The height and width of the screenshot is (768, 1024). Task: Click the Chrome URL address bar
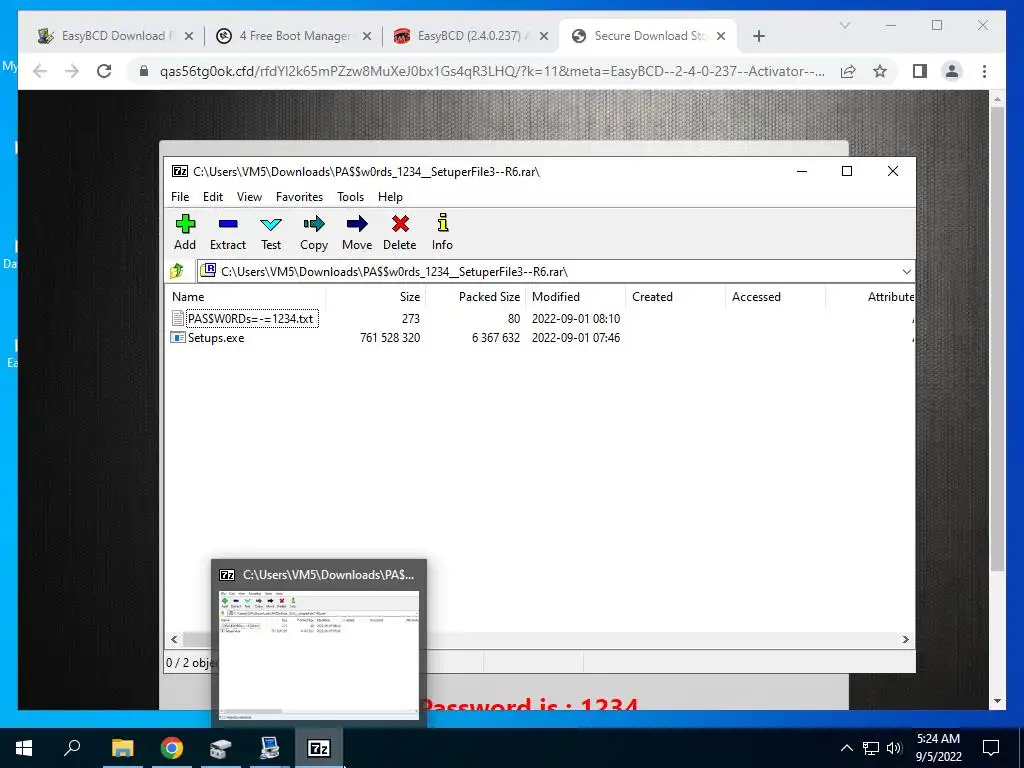(492, 71)
